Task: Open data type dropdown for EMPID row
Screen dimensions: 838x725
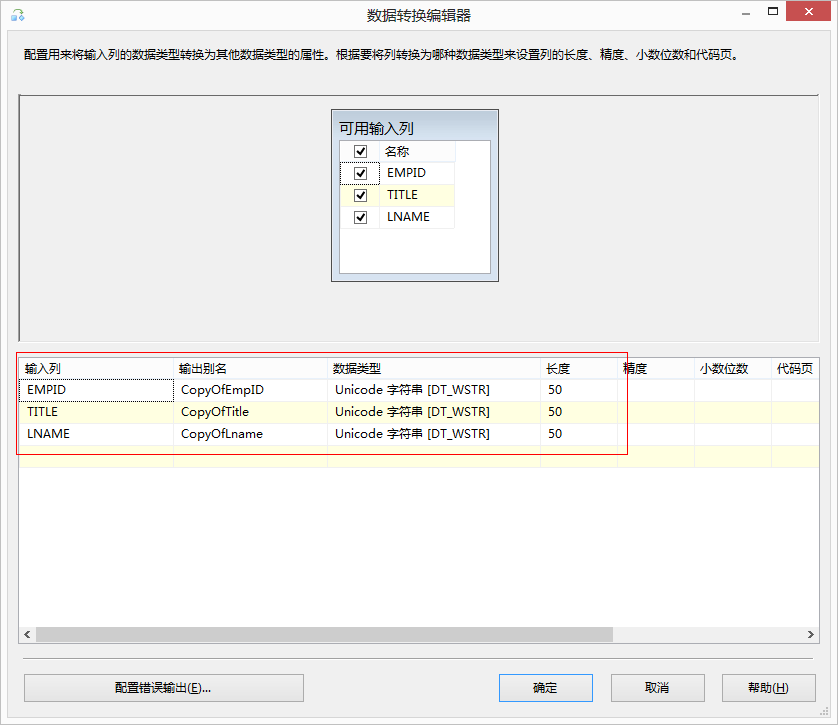Action: point(433,390)
